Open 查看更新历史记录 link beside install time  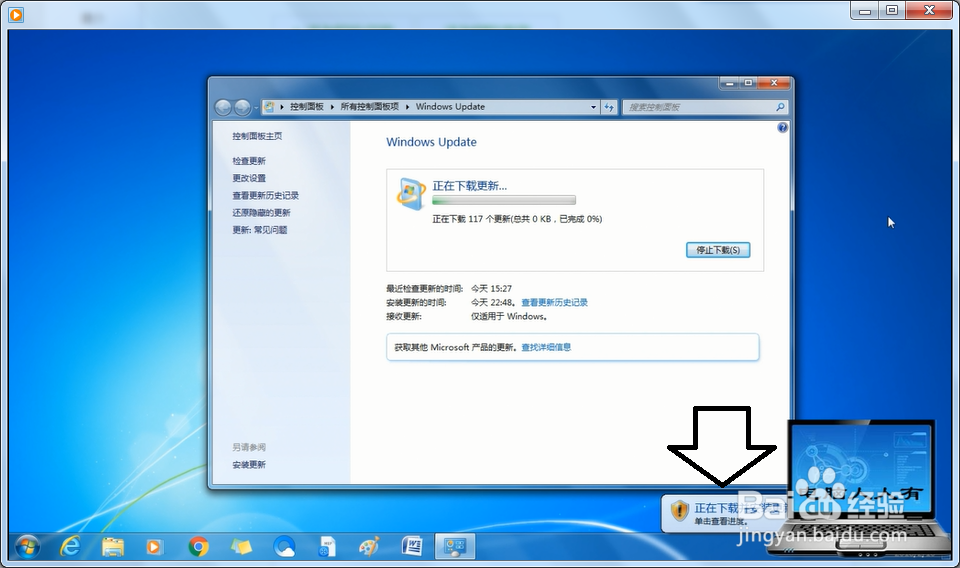pyautogui.click(x=554, y=302)
